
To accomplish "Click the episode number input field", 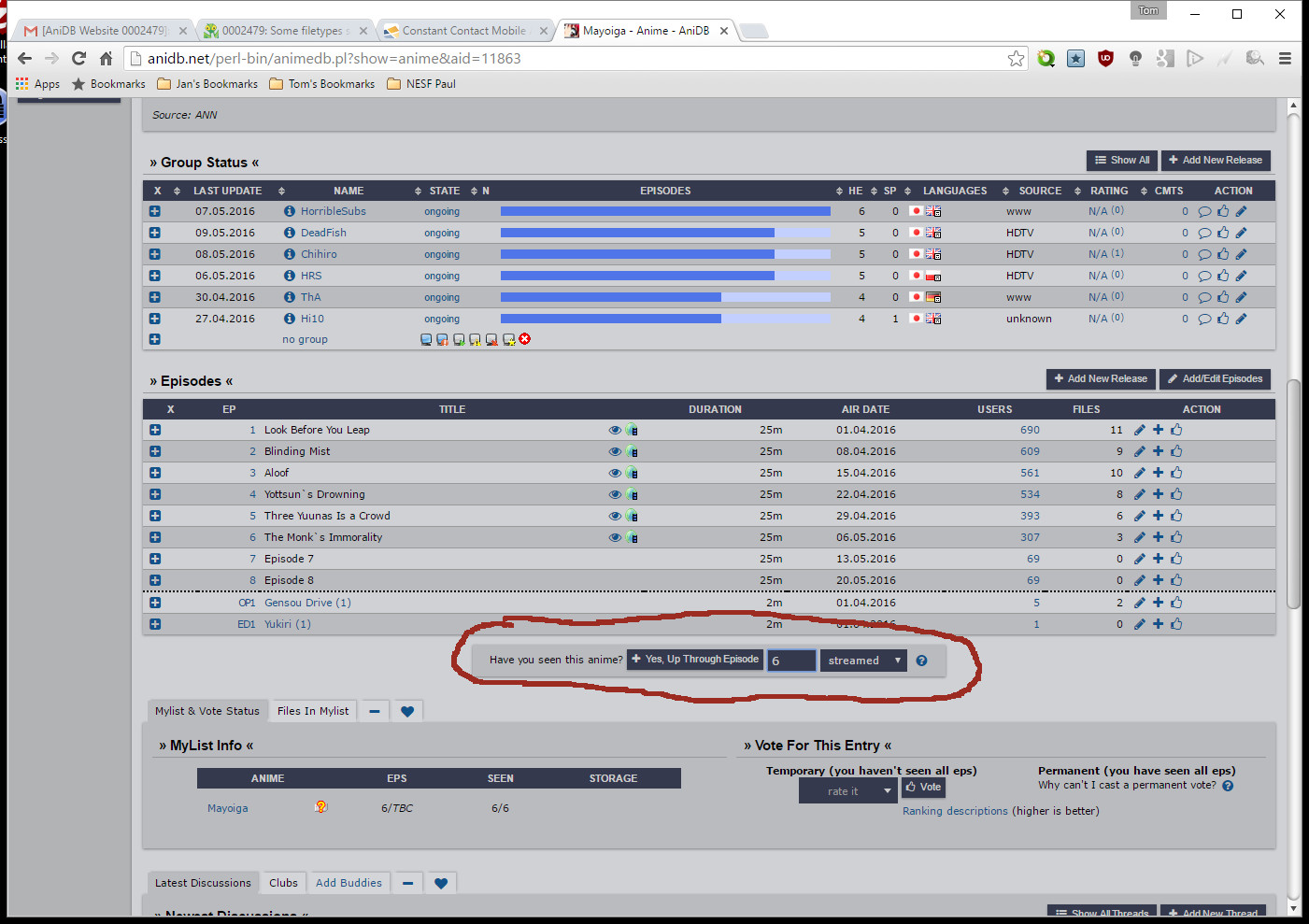I will (x=791, y=661).
